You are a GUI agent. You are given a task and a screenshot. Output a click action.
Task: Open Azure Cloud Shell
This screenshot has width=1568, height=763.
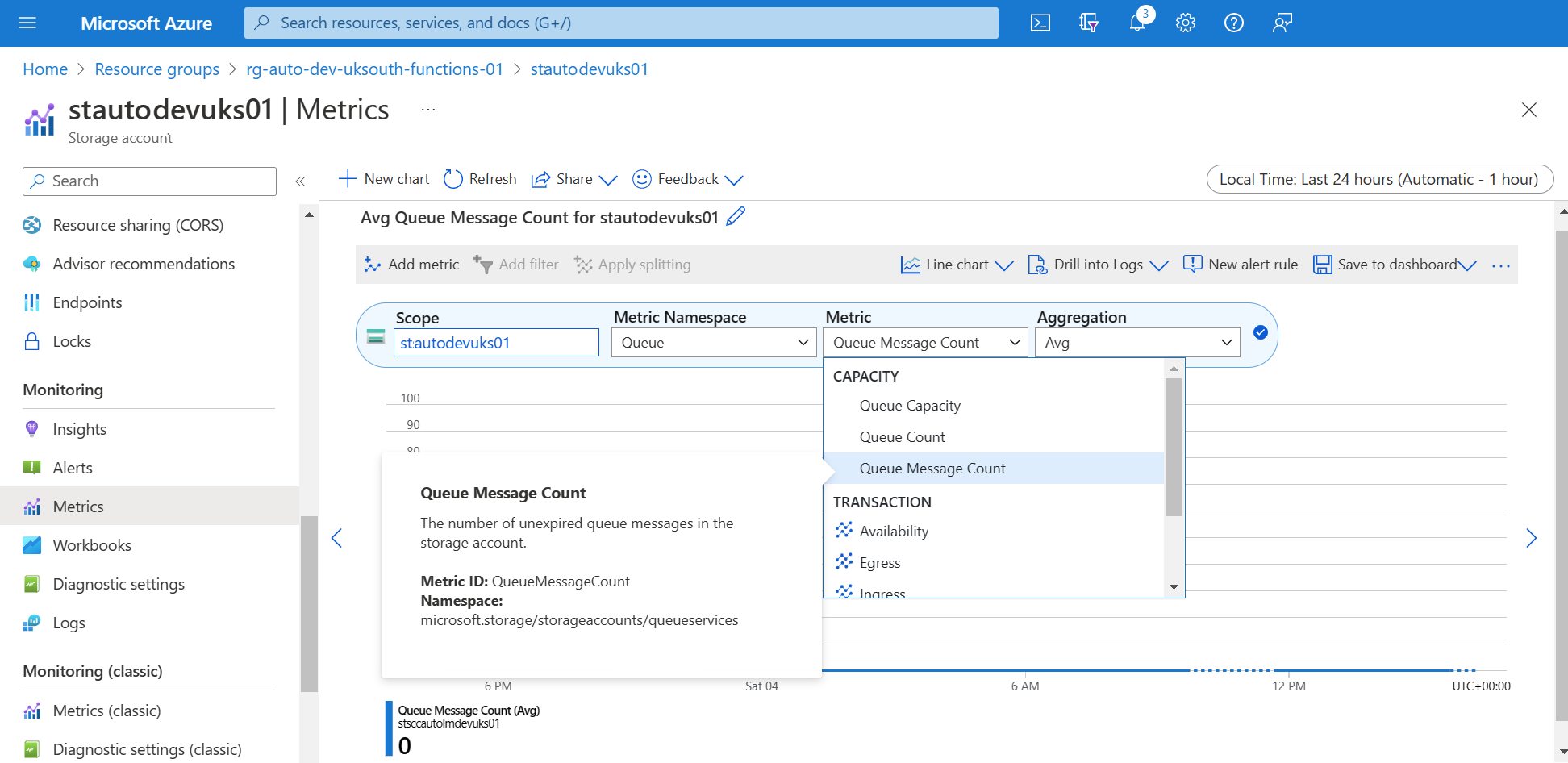coord(1040,23)
